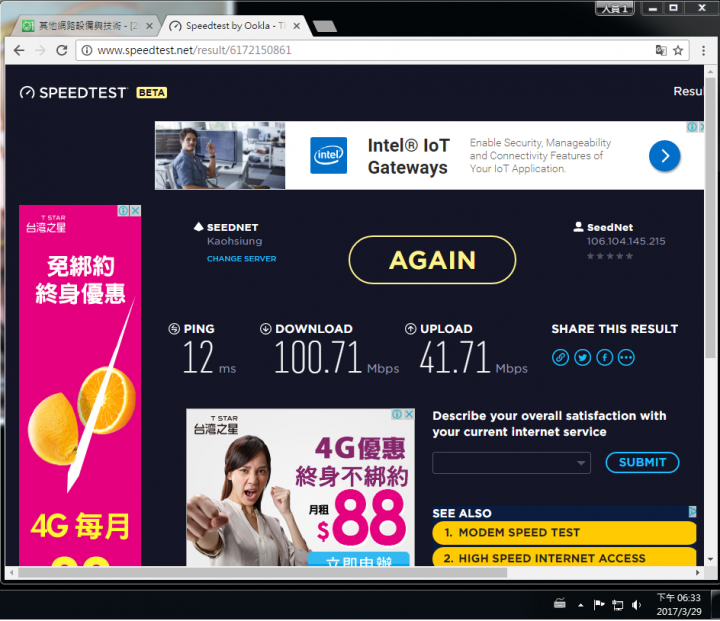Close the pink T Star side ad
Viewport: 720px width, 621px height.
click(135, 211)
